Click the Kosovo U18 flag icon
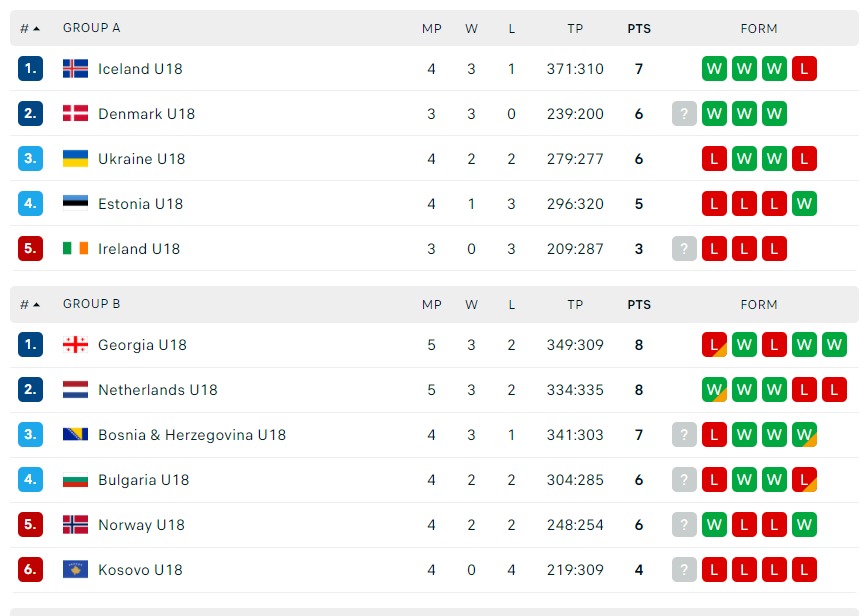This screenshot has height=616, width=864. [75, 570]
